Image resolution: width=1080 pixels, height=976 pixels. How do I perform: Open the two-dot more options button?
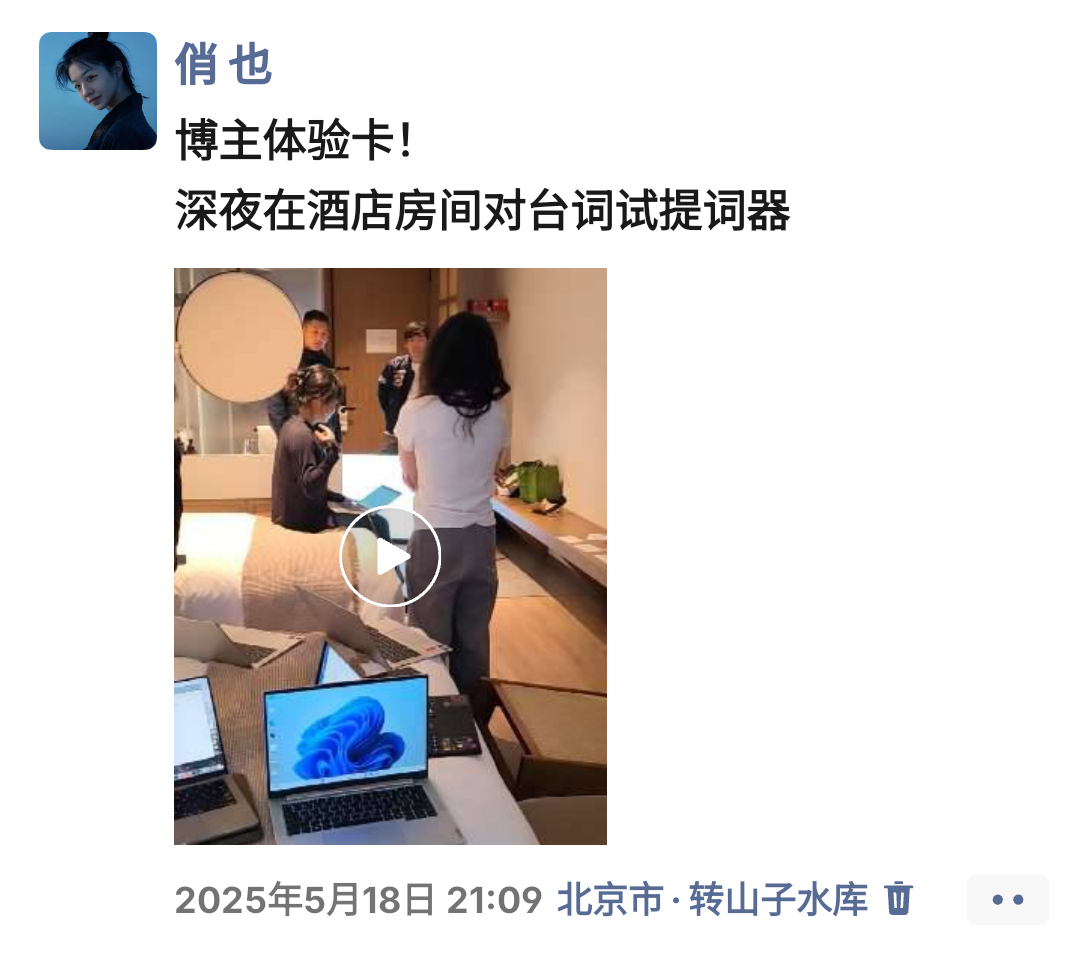(x=1008, y=900)
